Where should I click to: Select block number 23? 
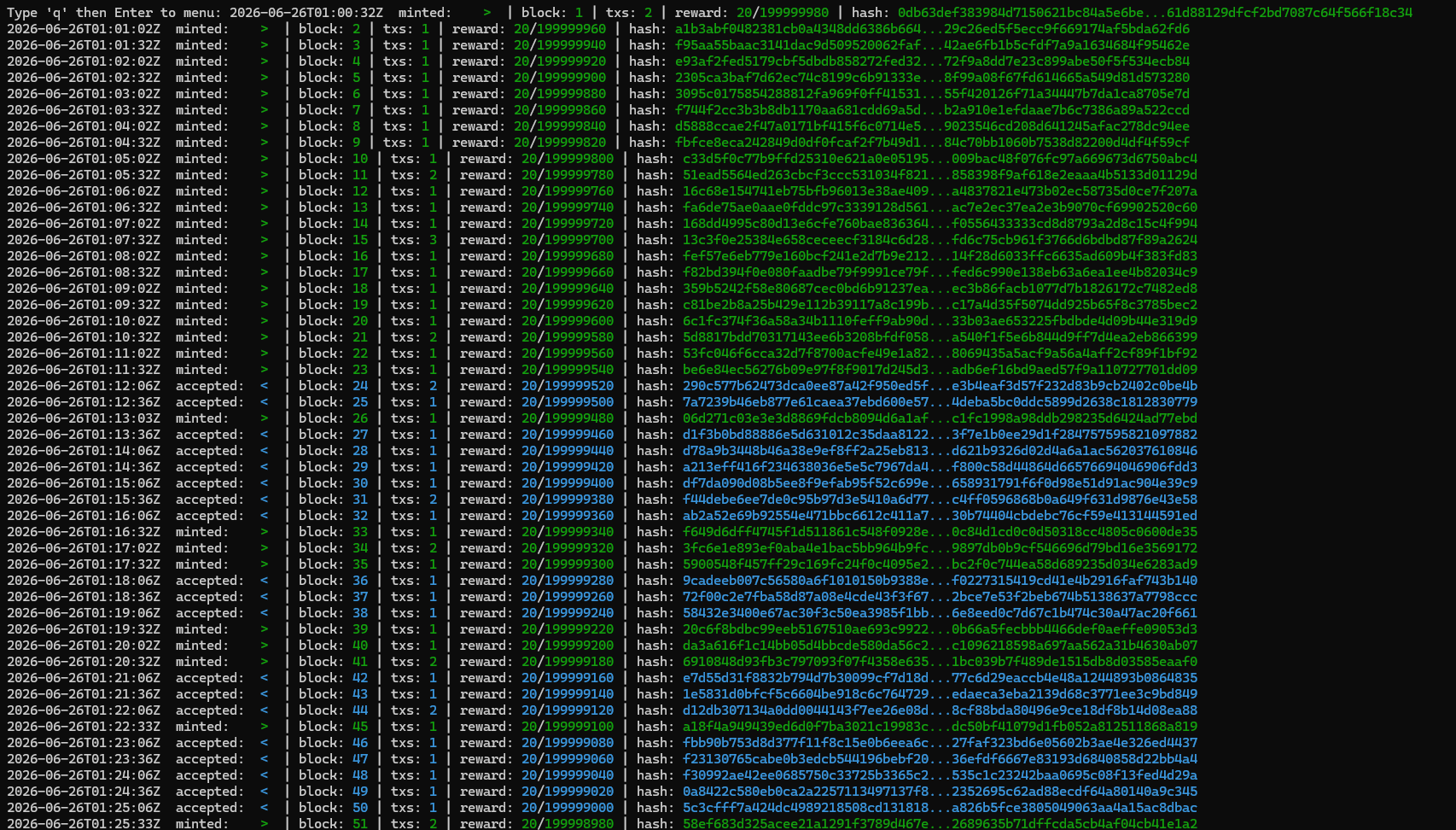coord(360,370)
